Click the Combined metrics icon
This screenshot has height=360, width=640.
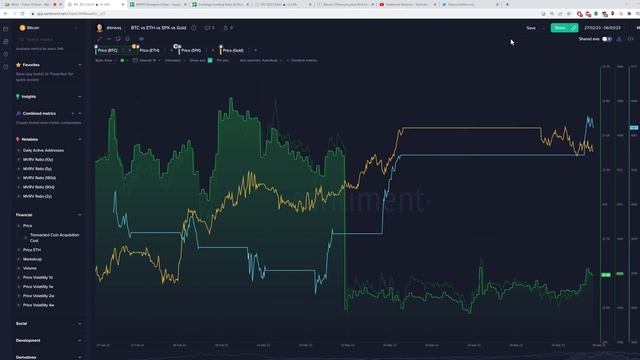(x=18, y=113)
